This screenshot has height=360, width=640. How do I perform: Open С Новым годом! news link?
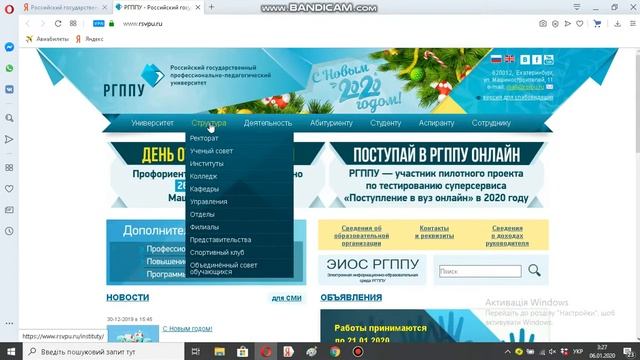click(187, 329)
